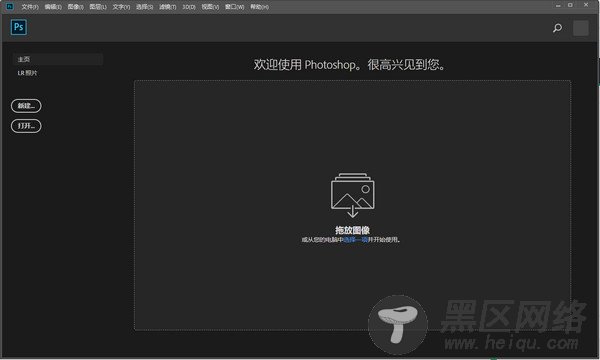Minimize the Photoshop window
This screenshot has height=360, width=600.
pyautogui.click(x=558, y=5)
